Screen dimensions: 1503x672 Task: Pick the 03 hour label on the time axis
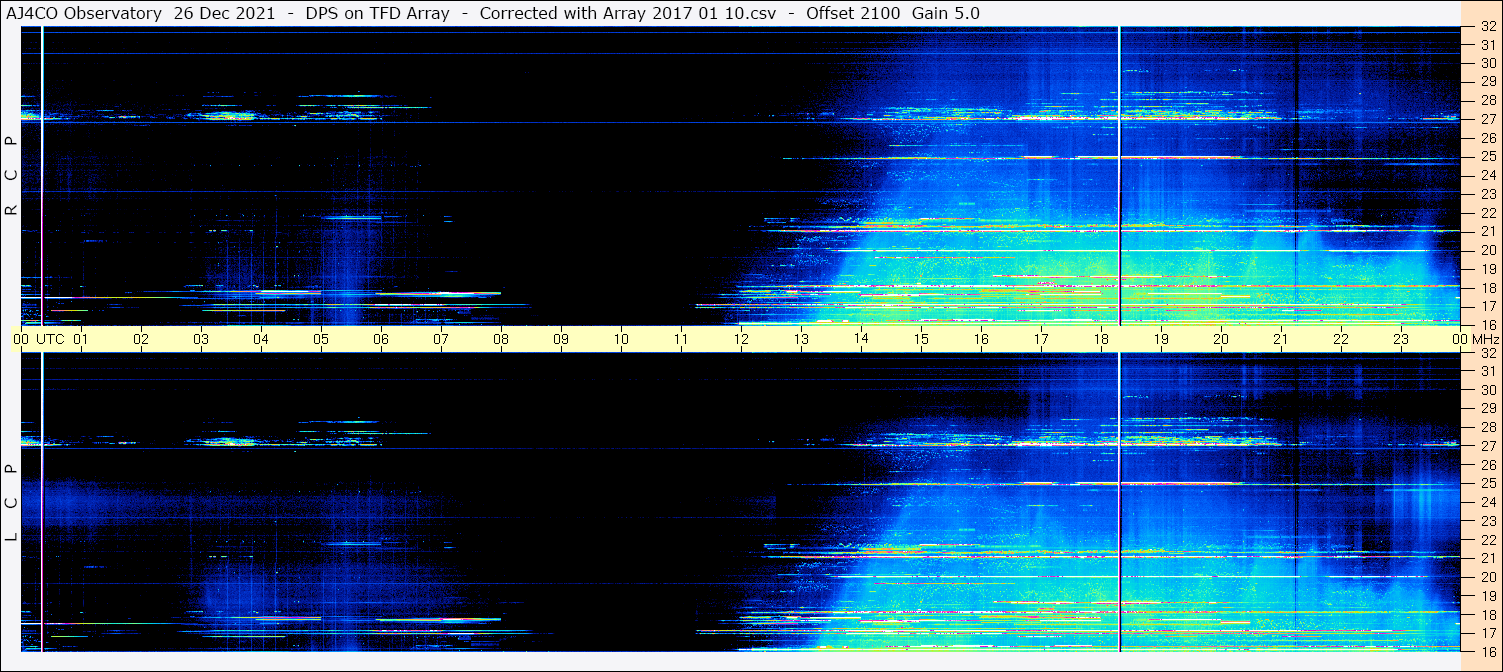[201, 339]
